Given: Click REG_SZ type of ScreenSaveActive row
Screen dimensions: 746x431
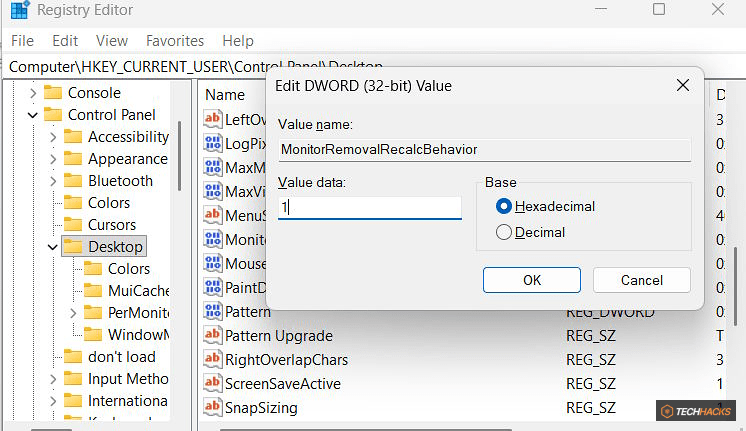Looking at the screenshot, I should (x=591, y=383).
